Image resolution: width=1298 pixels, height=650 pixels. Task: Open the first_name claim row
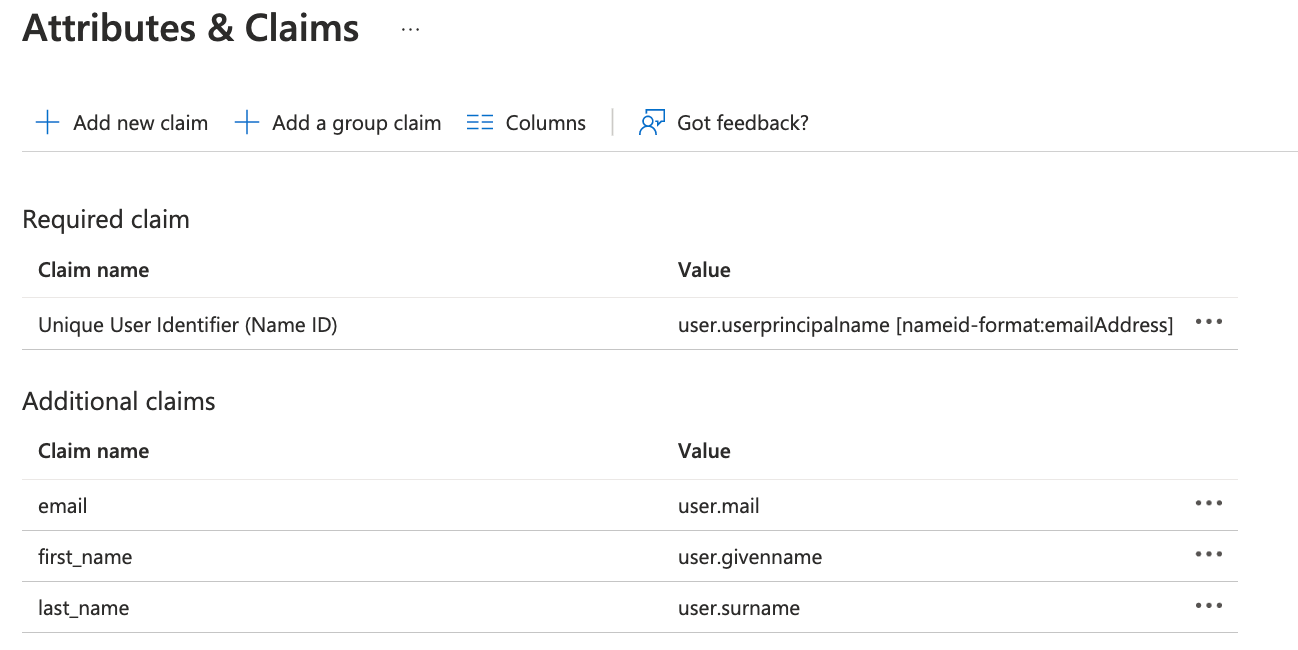pos(85,557)
